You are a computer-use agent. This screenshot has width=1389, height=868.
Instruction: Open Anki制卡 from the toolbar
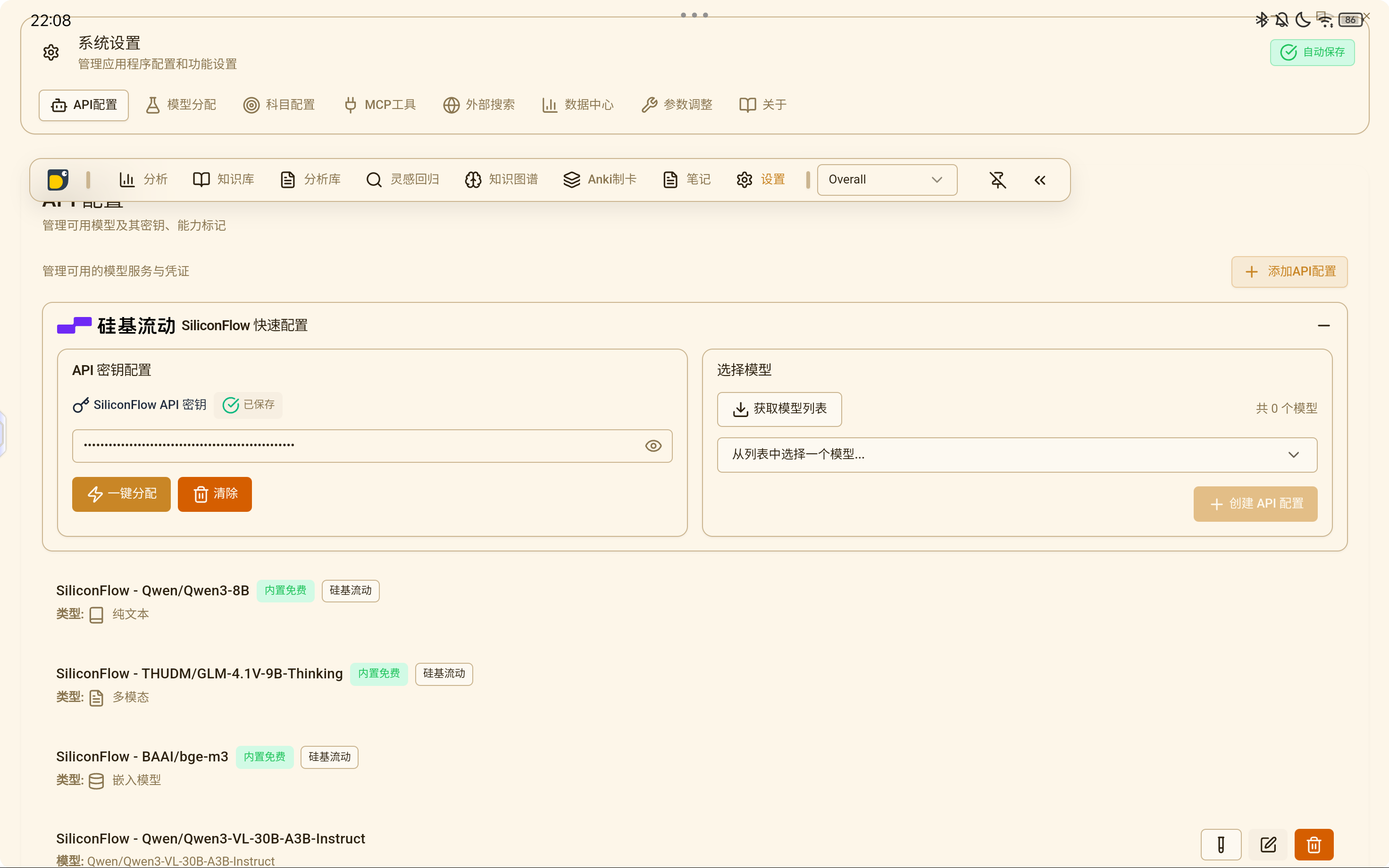pos(600,180)
